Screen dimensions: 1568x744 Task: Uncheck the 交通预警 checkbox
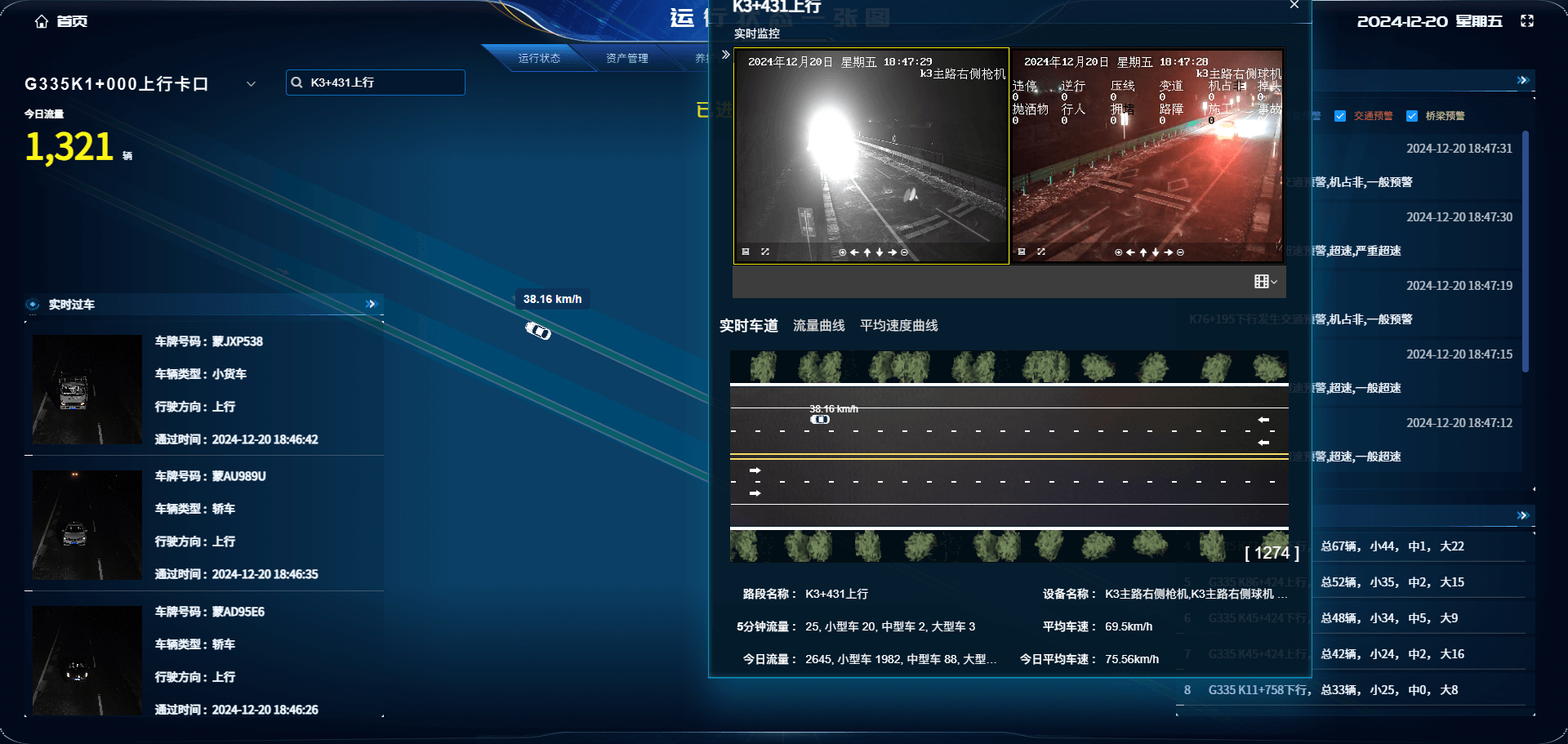pyautogui.click(x=1339, y=116)
